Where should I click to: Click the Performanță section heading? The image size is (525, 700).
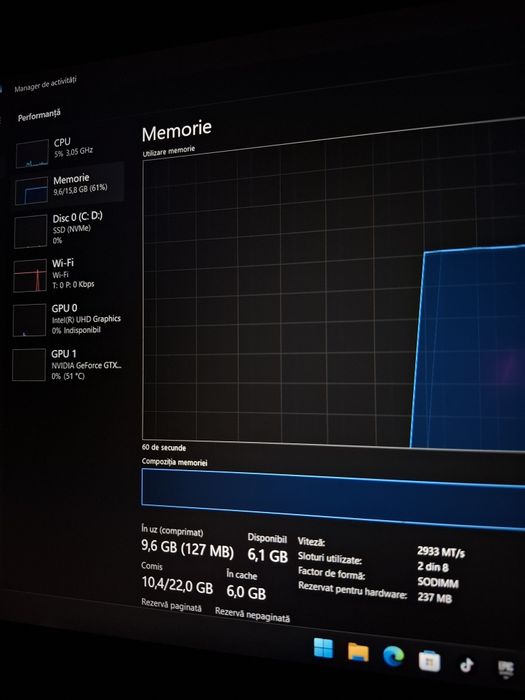[39, 115]
